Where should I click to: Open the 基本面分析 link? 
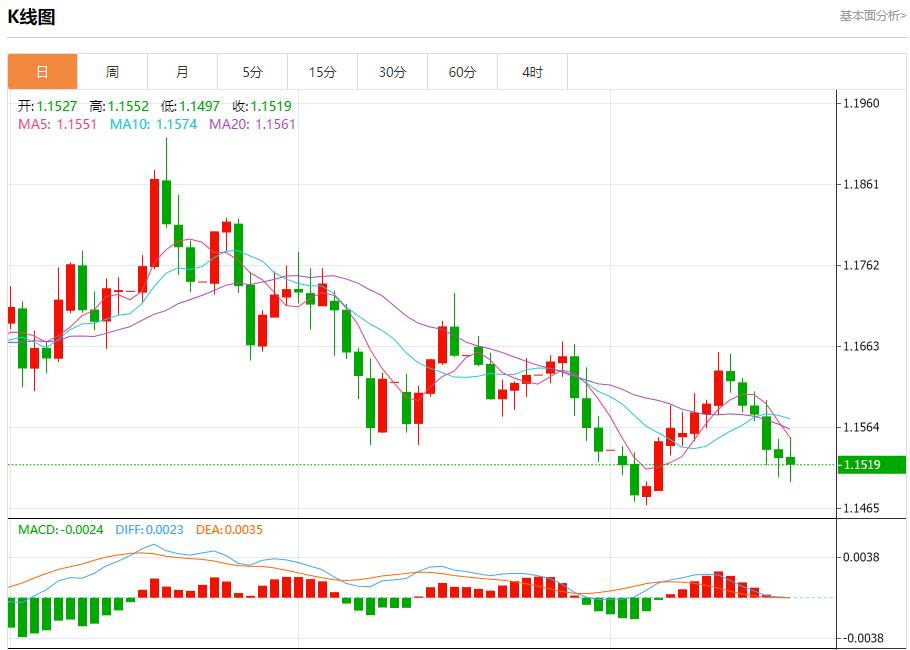(x=872, y=16)
